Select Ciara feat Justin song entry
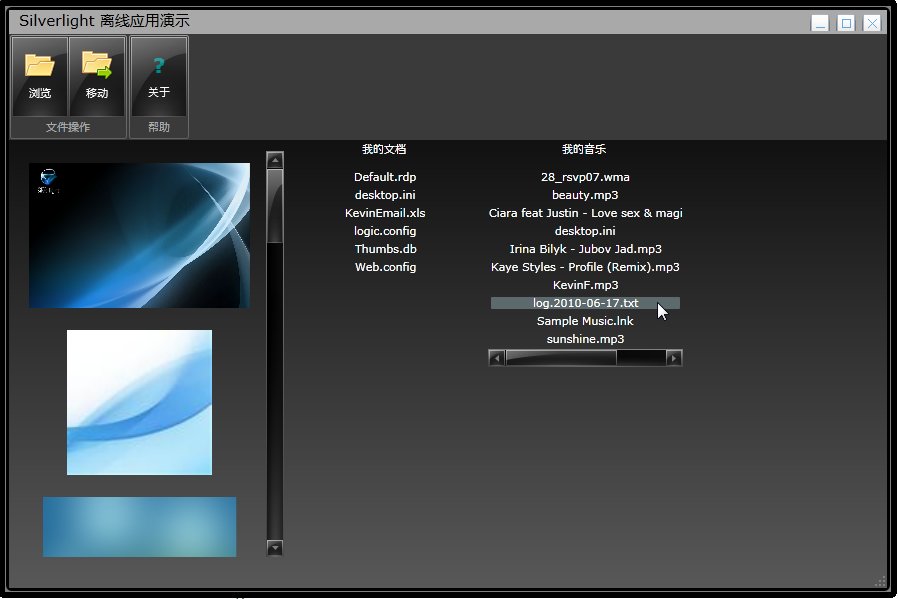Image resolution: width=898 pixels, height=599 pixels. pyautogui.click(x=585, y=213)
